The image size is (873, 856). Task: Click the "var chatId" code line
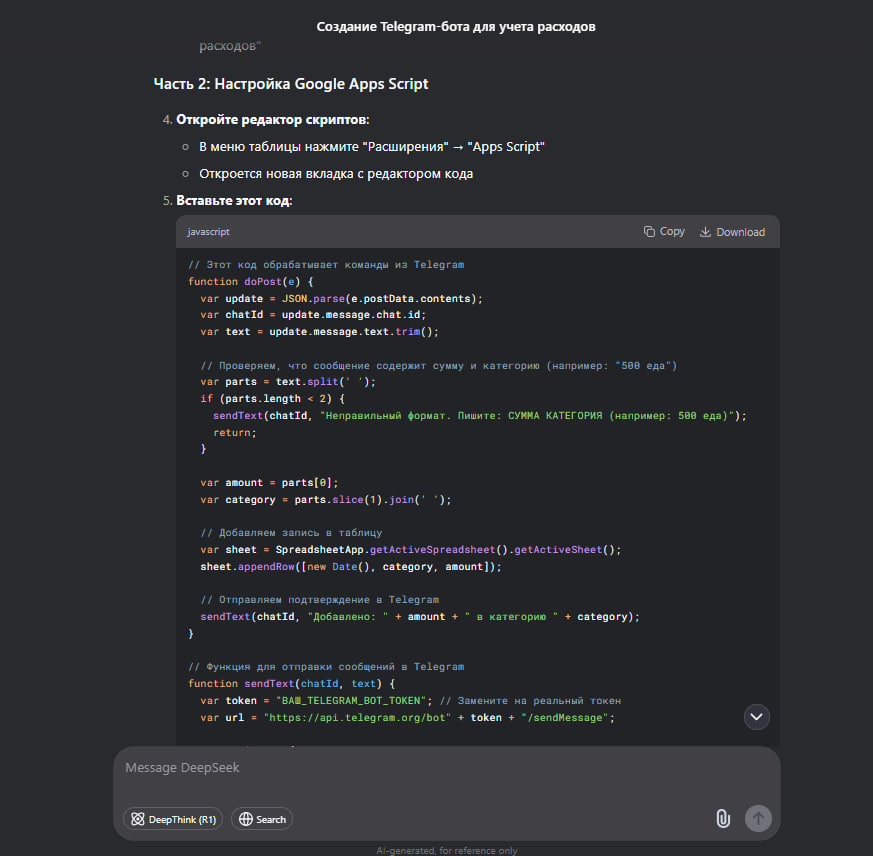pyautogui.click(x=313, y=315)
